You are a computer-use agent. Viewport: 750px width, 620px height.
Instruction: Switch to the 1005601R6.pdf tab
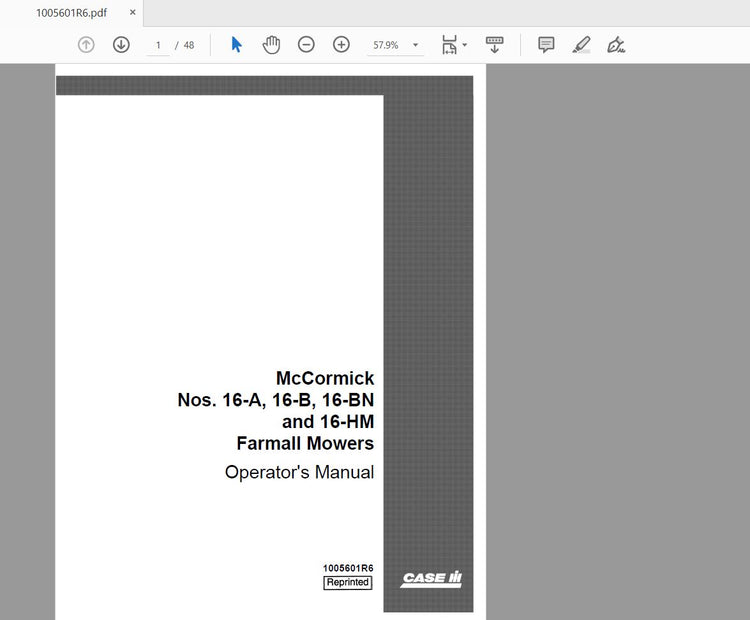pos(71,13)
